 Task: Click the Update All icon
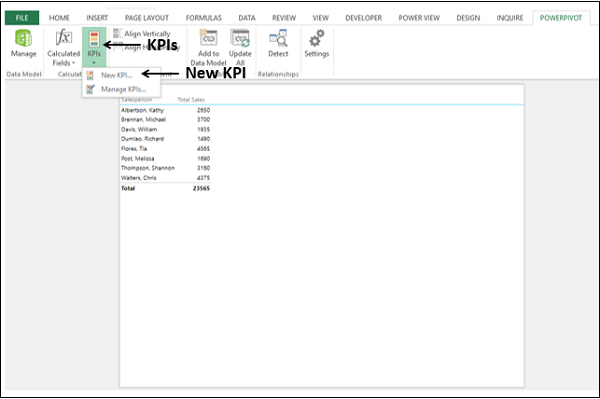(x=240, y=38)
